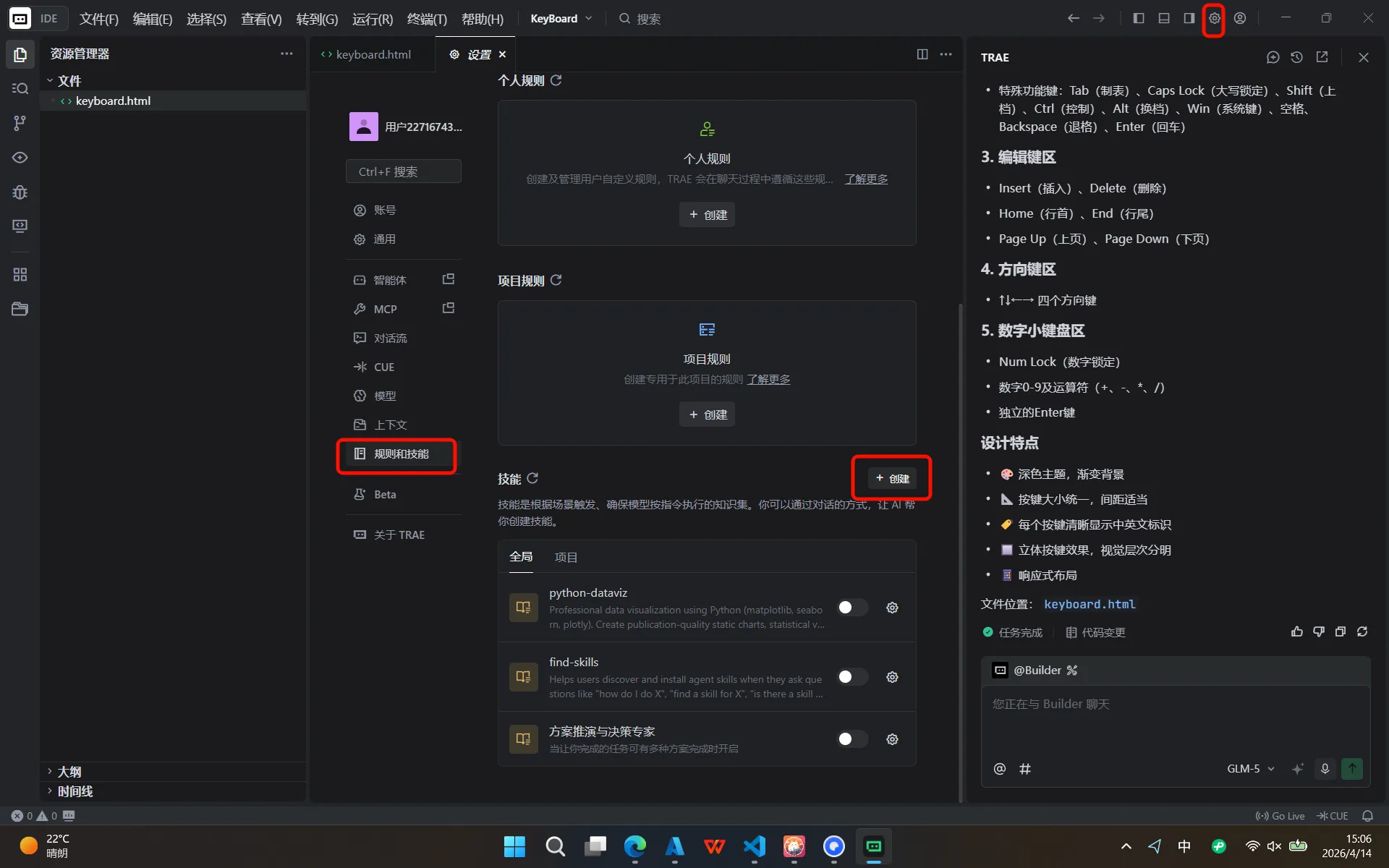Open Settings gear in title bar

pyautogui.click(x=1215, y=18)
